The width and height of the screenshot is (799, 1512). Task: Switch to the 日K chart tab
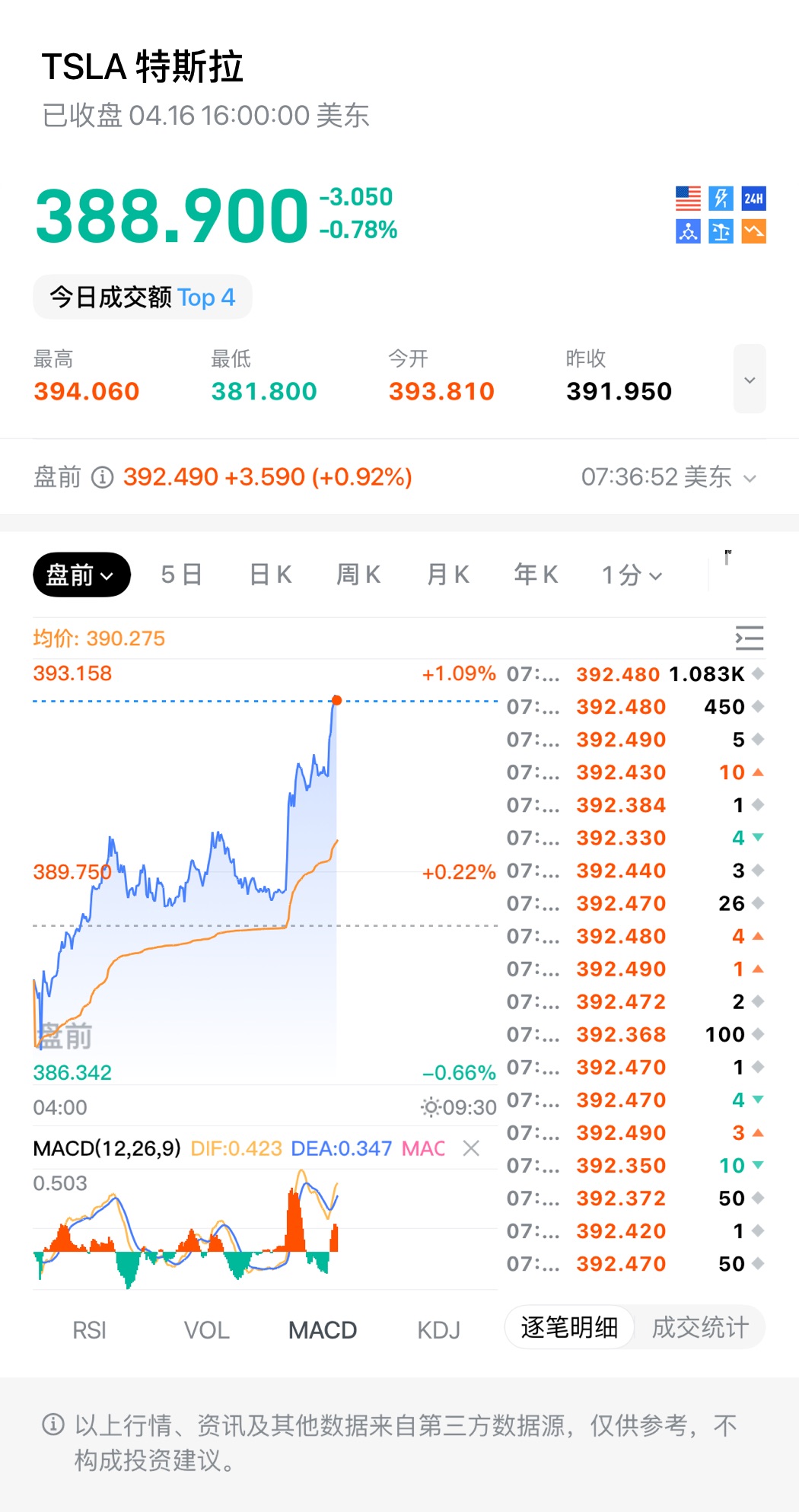point(271,575)
